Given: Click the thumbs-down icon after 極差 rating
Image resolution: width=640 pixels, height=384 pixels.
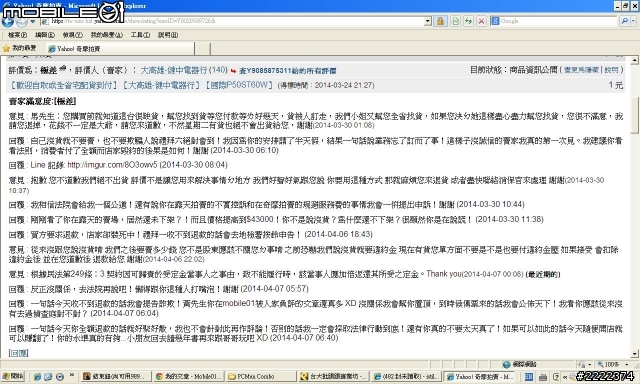Looking at the screenshot, I should pos(62,69).
